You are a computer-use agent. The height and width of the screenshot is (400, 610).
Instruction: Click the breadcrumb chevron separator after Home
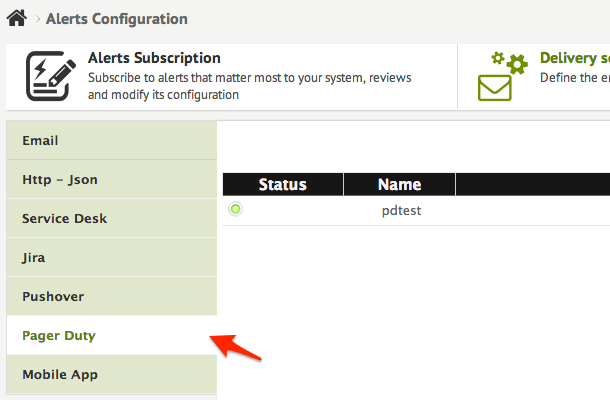[x=35, y=19]
